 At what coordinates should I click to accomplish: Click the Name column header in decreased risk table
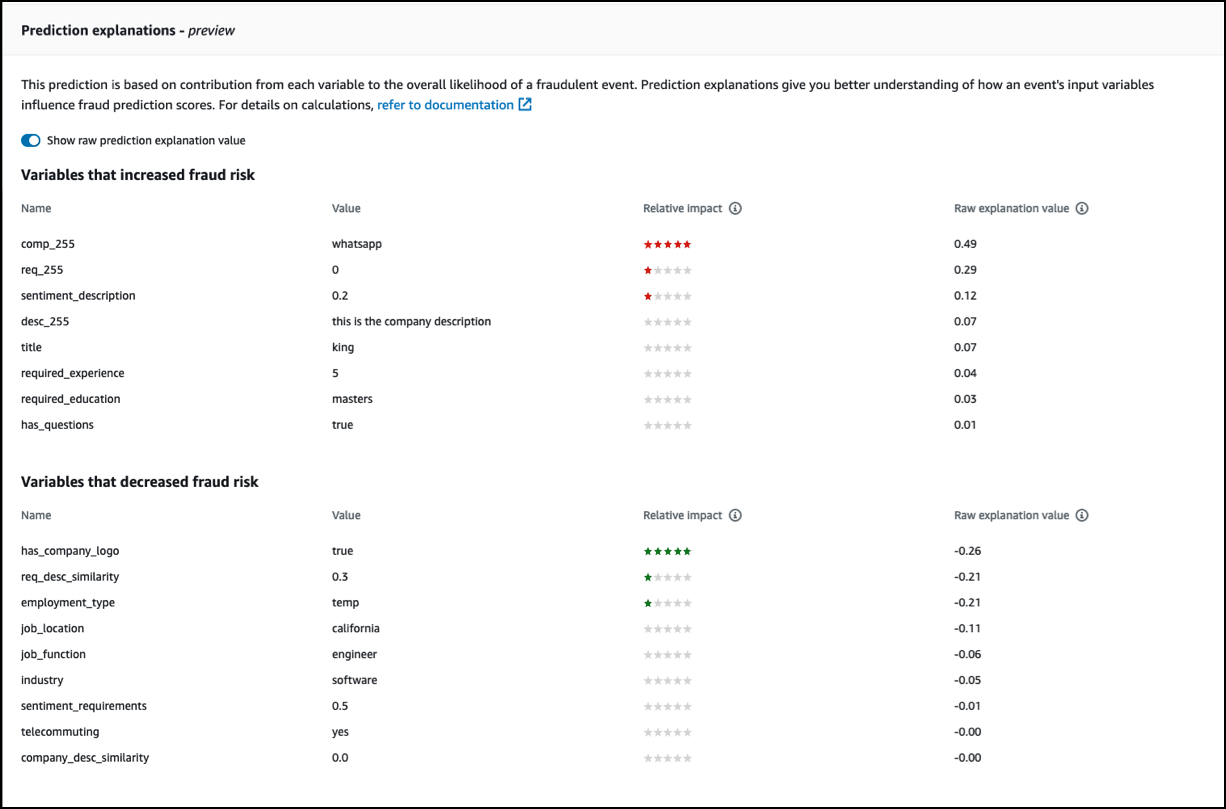point(36,516)
